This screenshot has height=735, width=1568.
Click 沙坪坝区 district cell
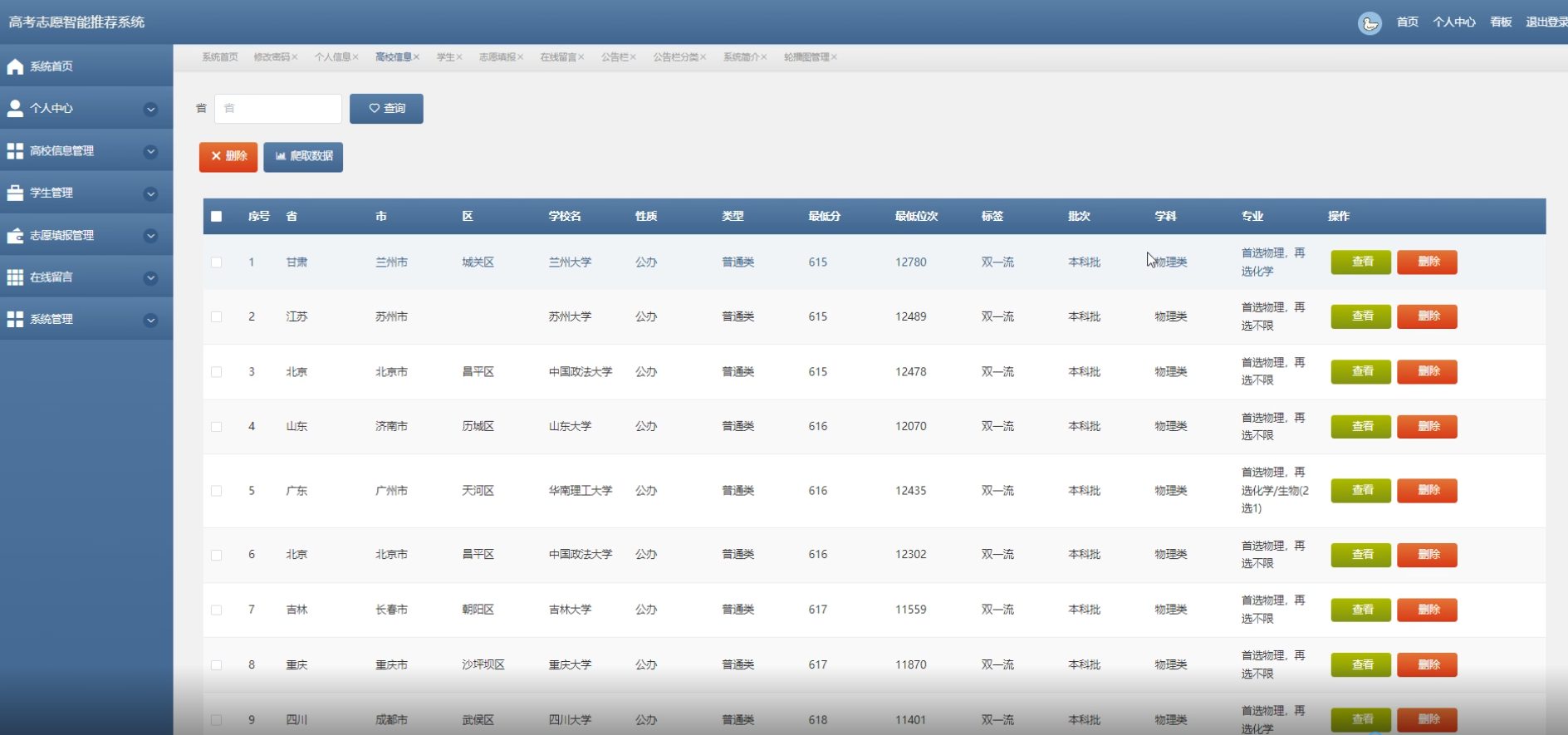tap(483, 665)
